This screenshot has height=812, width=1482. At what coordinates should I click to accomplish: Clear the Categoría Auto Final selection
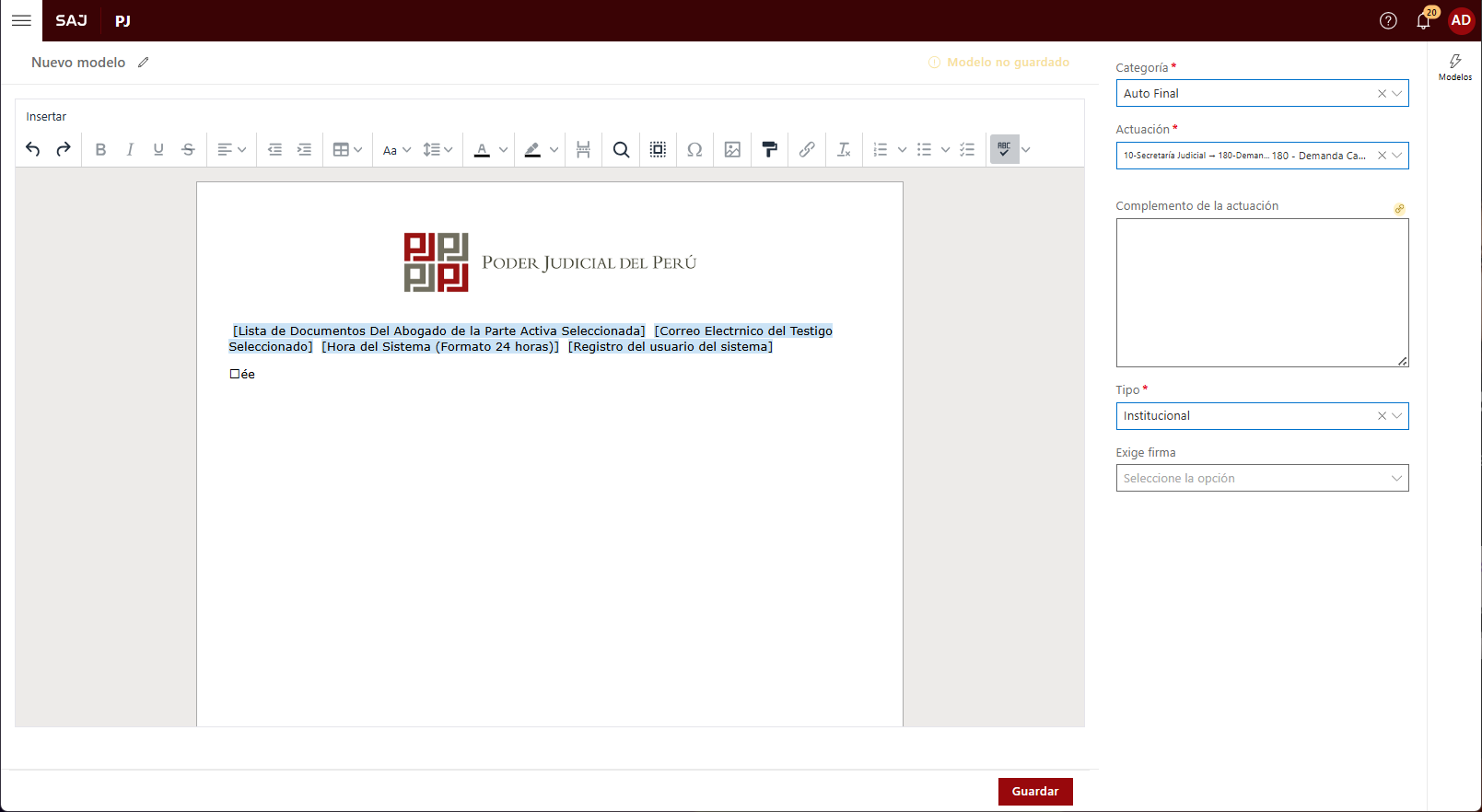point(1382,94)
